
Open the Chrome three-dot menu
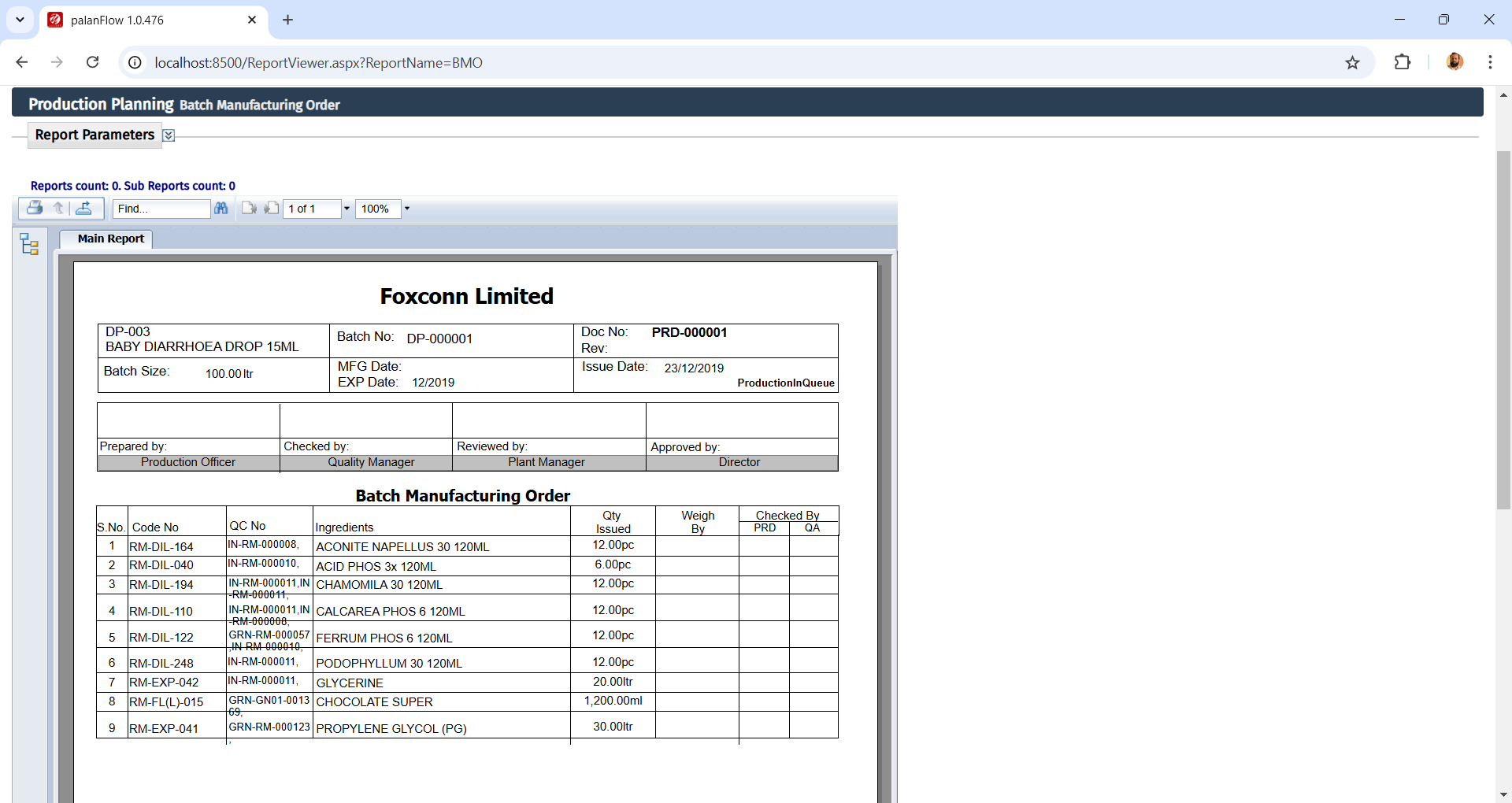(x=1490, y=62)
